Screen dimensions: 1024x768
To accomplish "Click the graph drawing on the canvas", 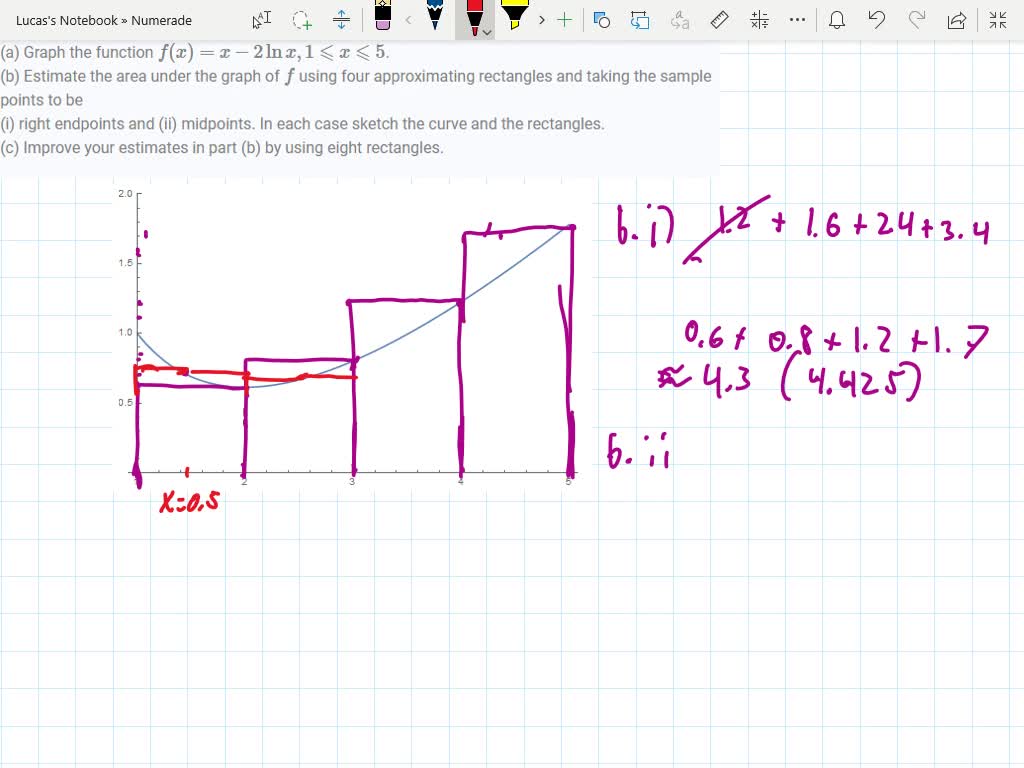I will pos(350,330).
